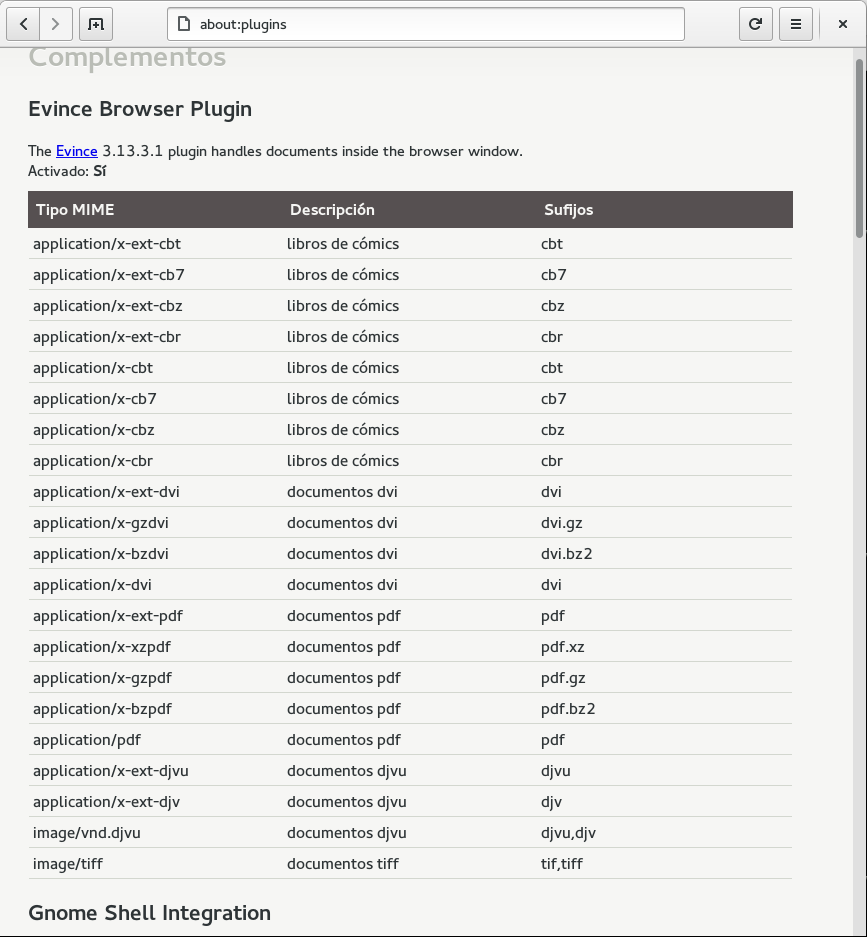Click the 'cbz' suffix in the application/x-cbz row
Viewport: 867px width, 937px height.
click(x=553, y=430)
